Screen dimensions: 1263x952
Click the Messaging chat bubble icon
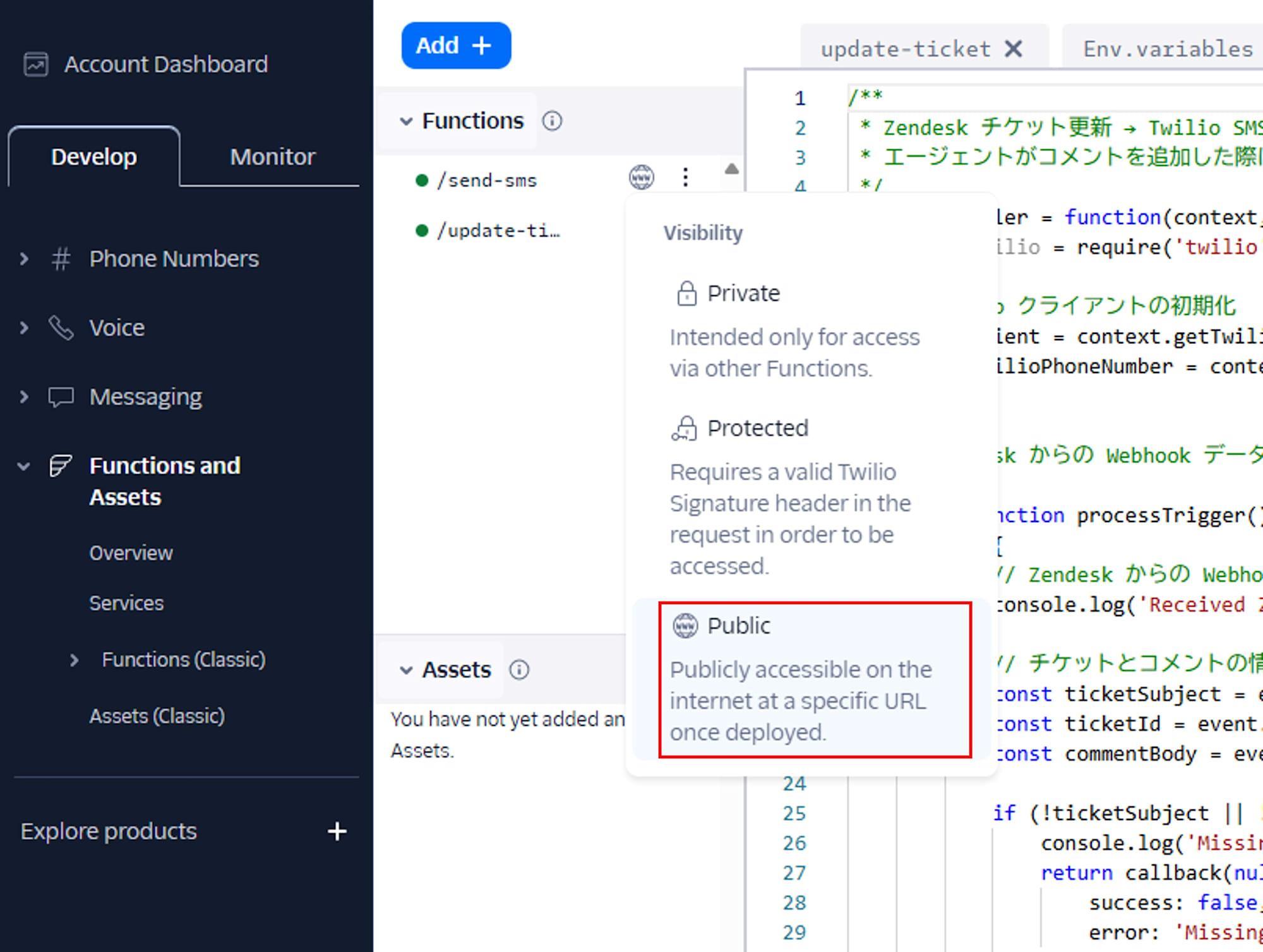(61, 397)
